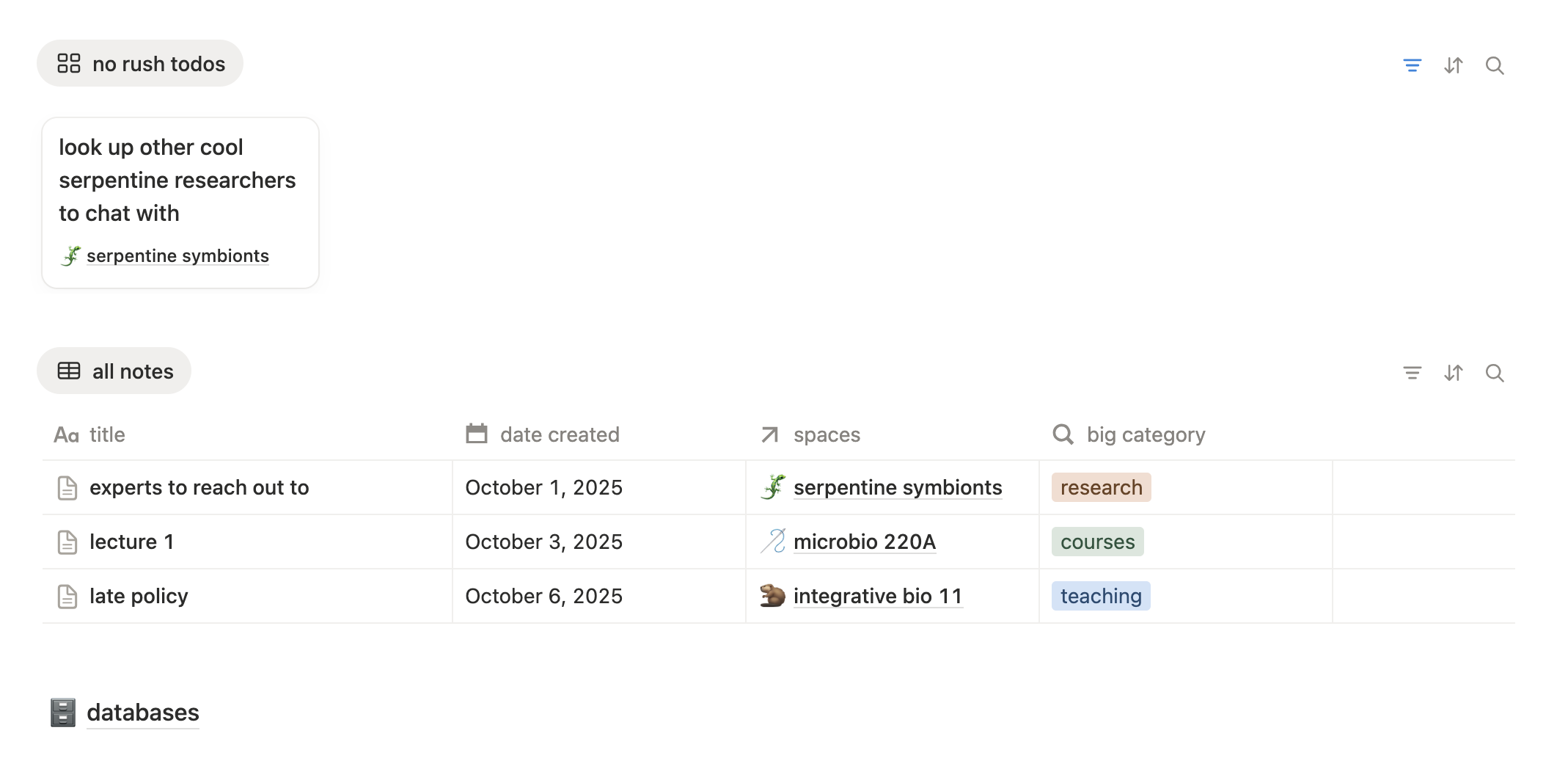Click the table view icon beside all notes
Viewport: 1568px width, 772px height.
[70, 371]
